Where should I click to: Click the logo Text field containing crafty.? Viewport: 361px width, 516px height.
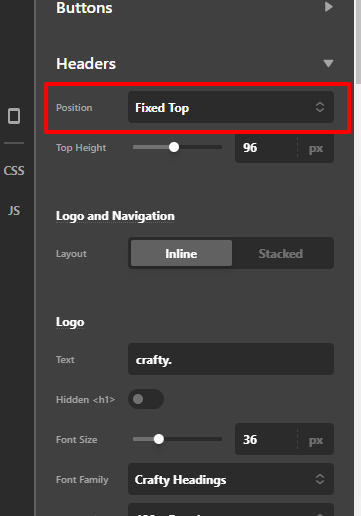231,359
